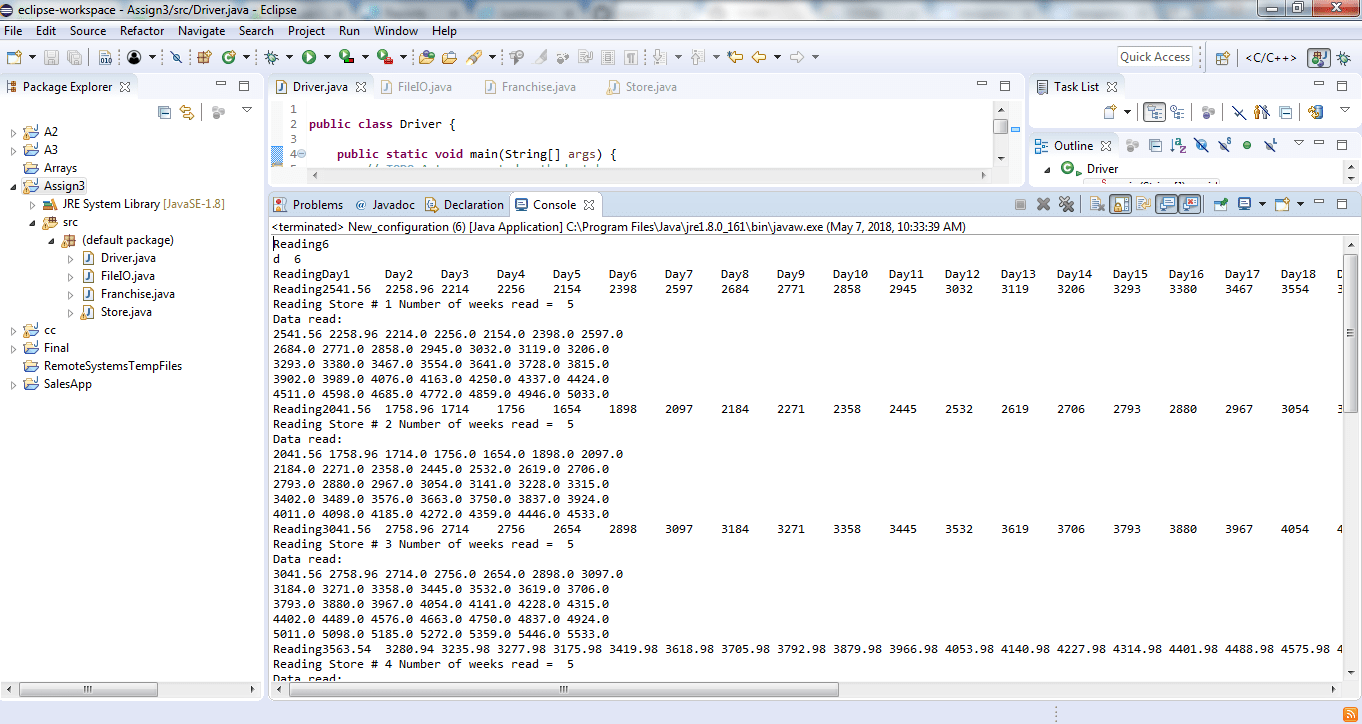This screenshot has height=724, width=1362.
Task: Remove all terminated launches in Console
Action: click(1066, 204)
